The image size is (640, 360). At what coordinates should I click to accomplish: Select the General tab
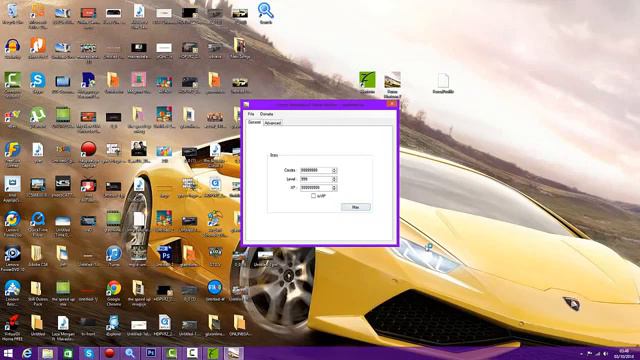point(255,122)
